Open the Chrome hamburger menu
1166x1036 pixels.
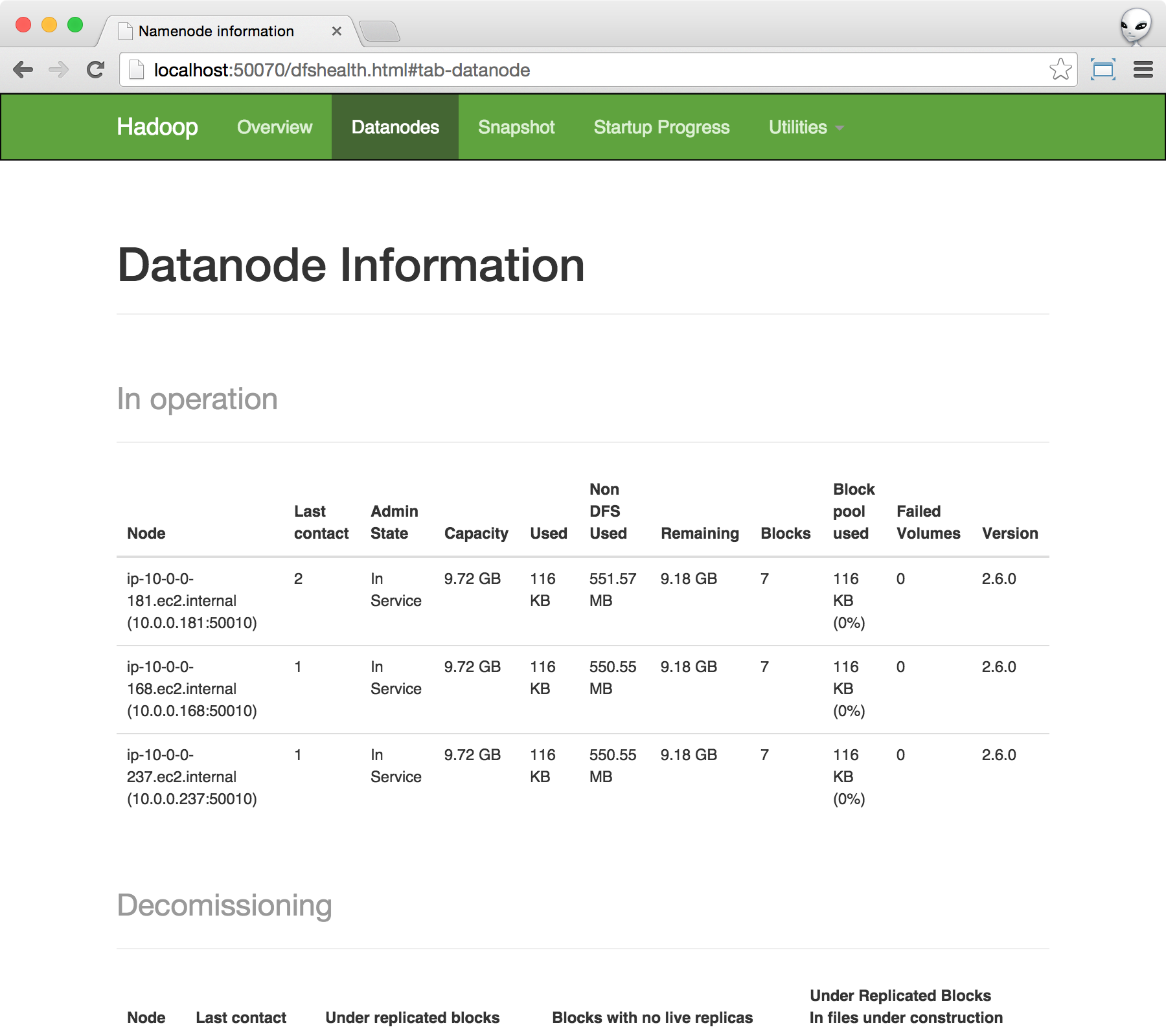coord(1143,69)
